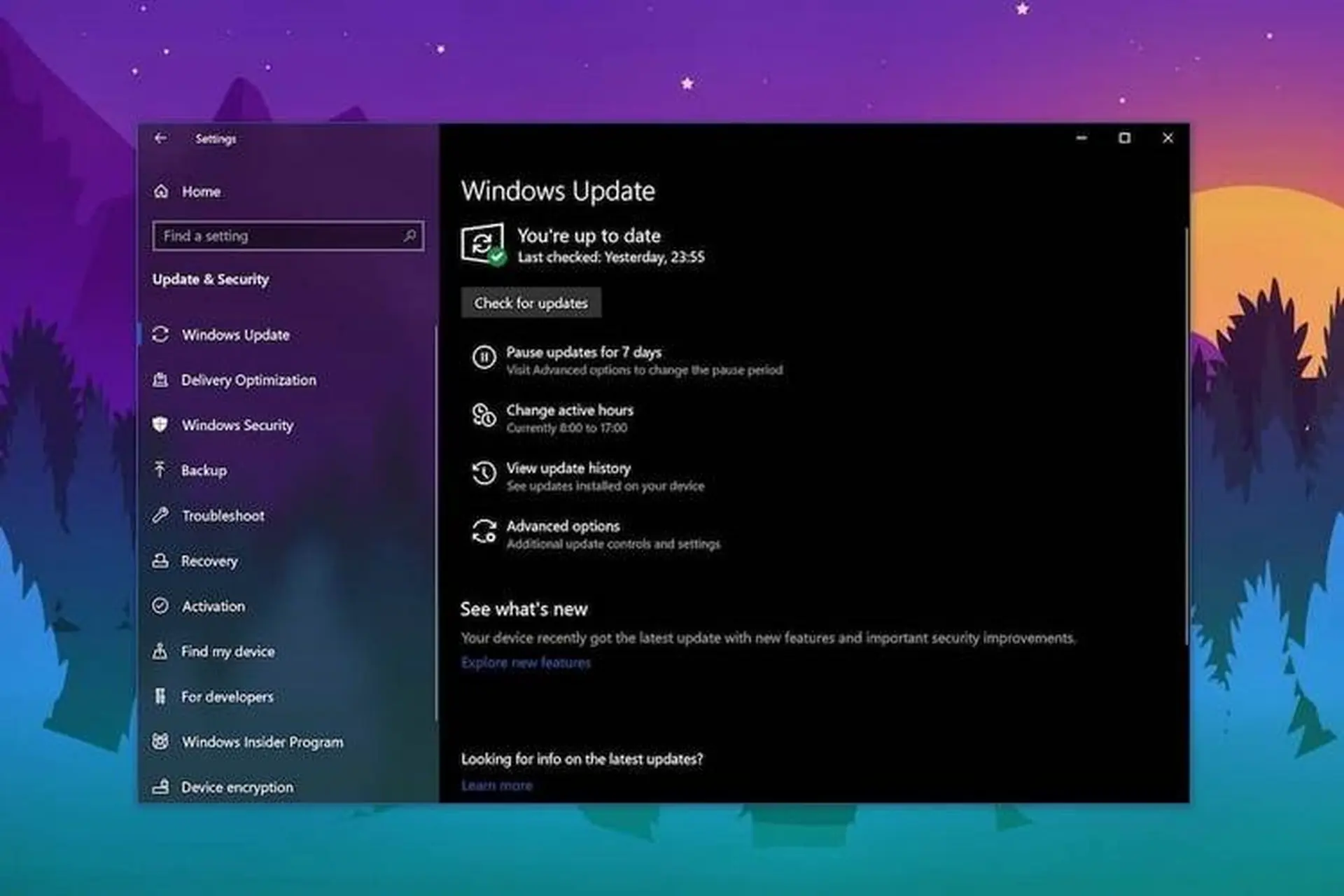Click the Activation checkmark circle icon

pos(160,605)
